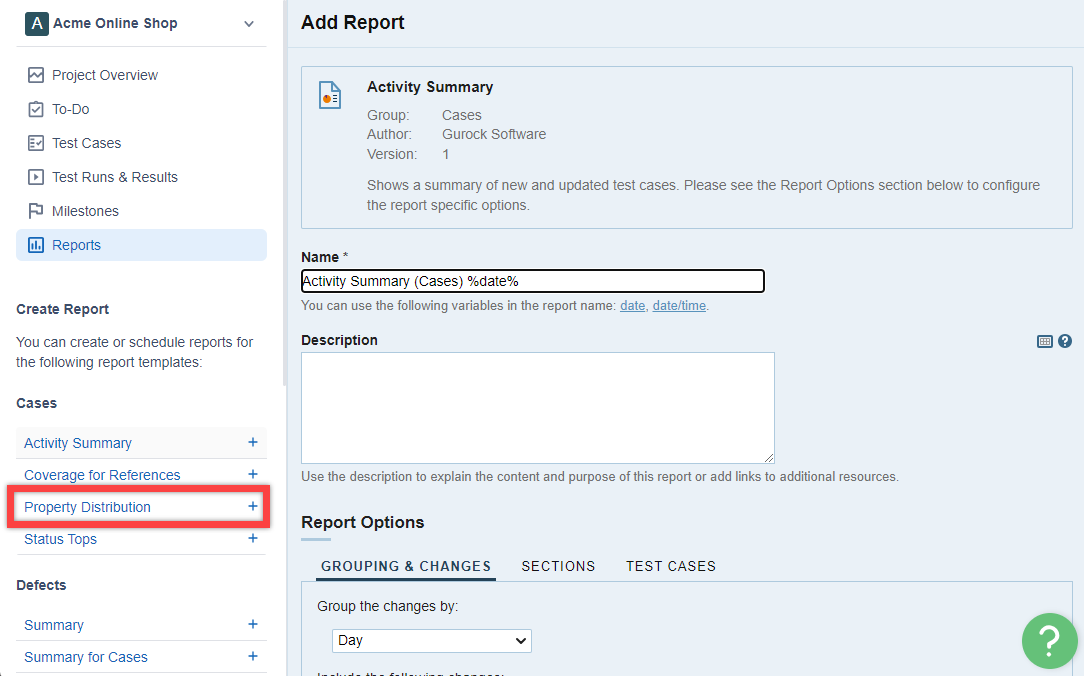Viewport: 1084px width, 676px height.
Task: Switch to the Test Cases report tab
Action: click(671, 566)
